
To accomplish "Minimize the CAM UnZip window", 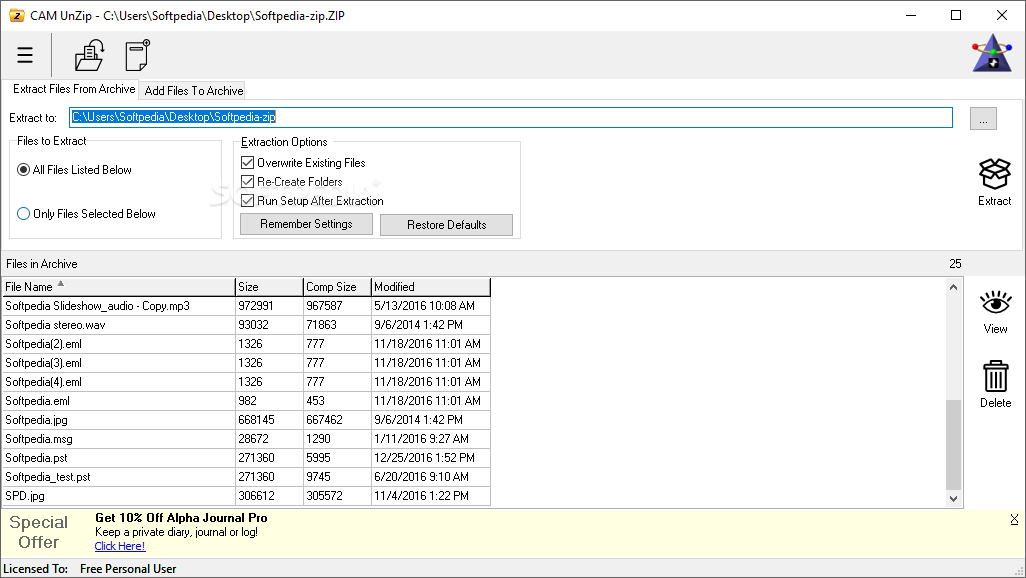I will tap(911, 15).
